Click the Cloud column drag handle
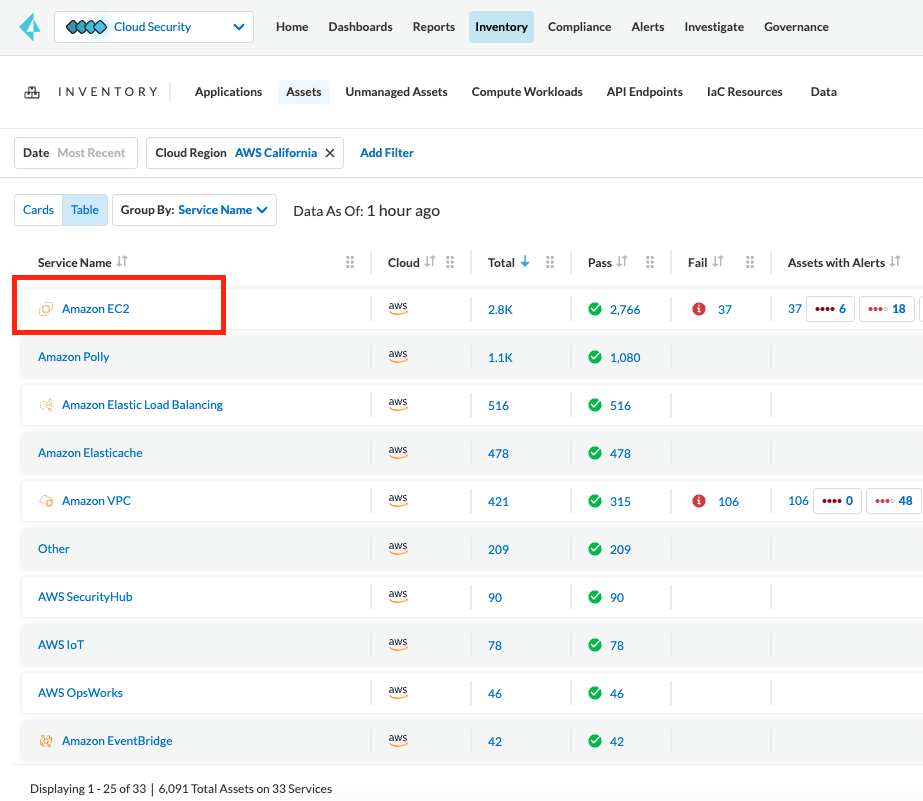The width and height of the screenshot is (923, 801). 450,263
